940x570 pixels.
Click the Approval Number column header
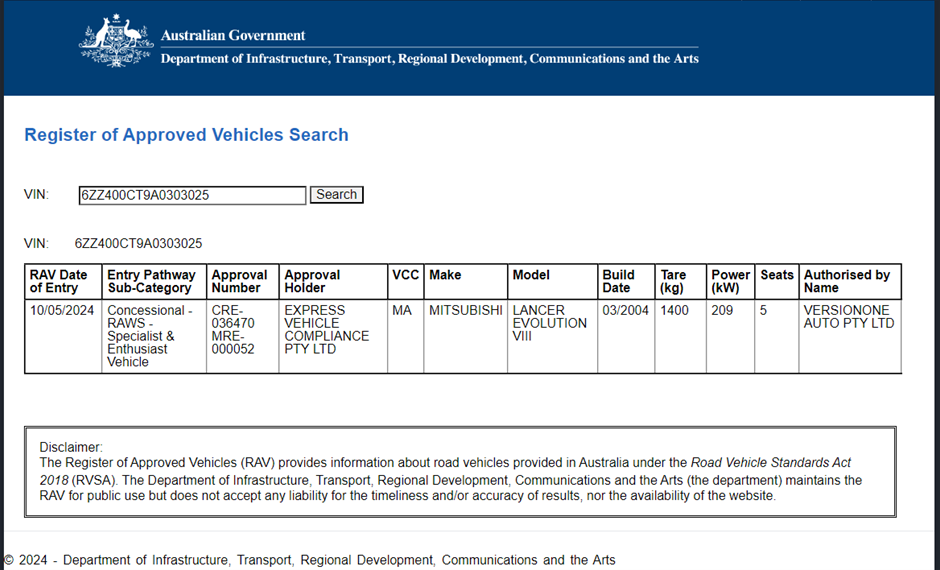click(x=241, y=281)
